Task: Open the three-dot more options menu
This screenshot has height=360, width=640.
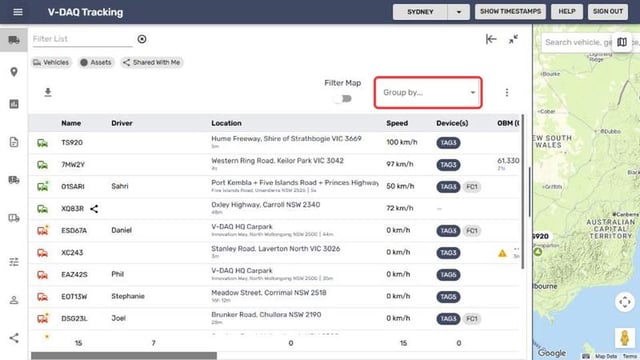Action: click(507, 93)
